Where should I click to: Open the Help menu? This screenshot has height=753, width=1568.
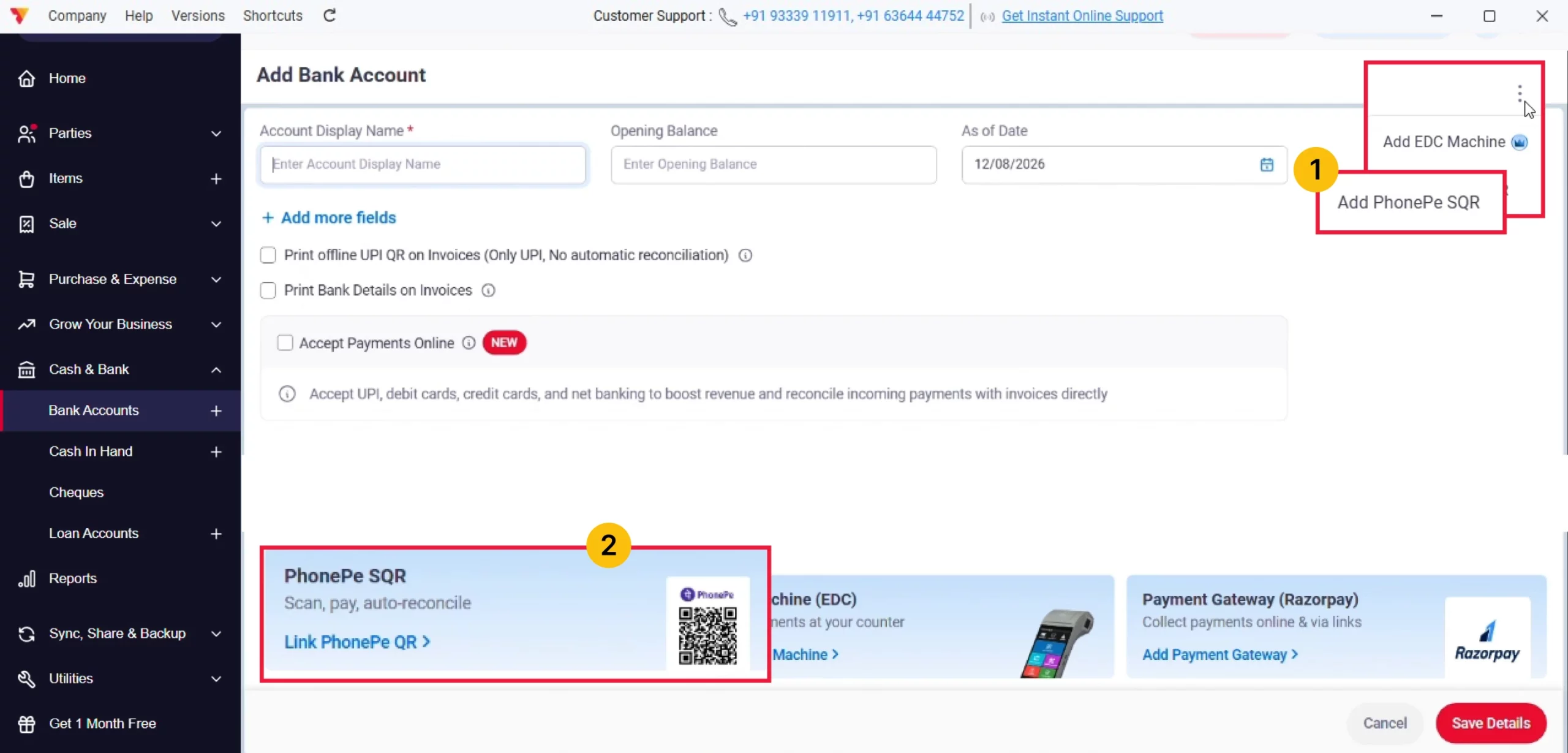pos(139,15)
